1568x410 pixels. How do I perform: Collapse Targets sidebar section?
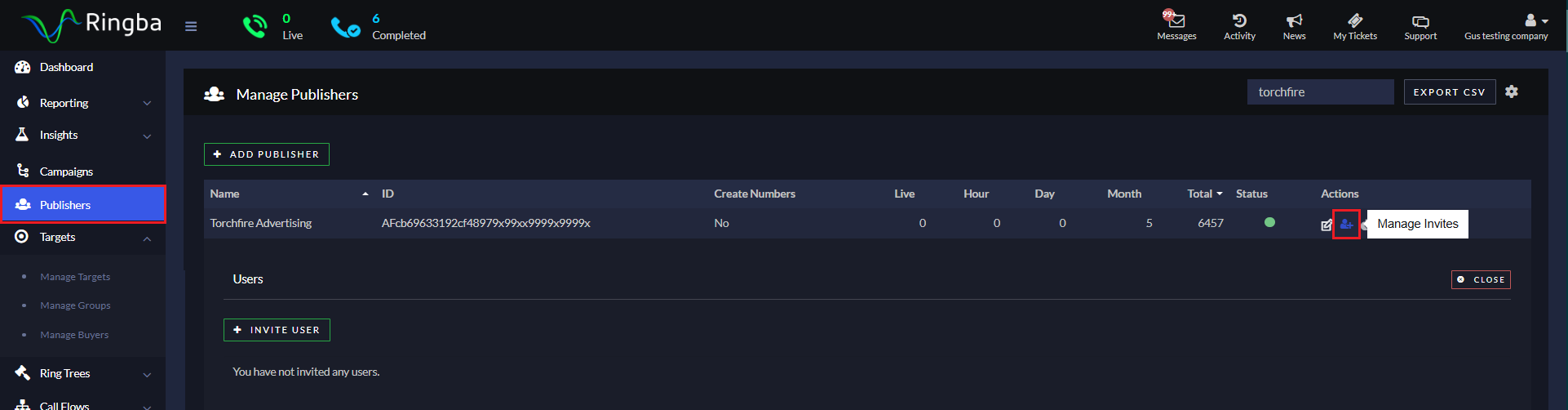point(82,237)
